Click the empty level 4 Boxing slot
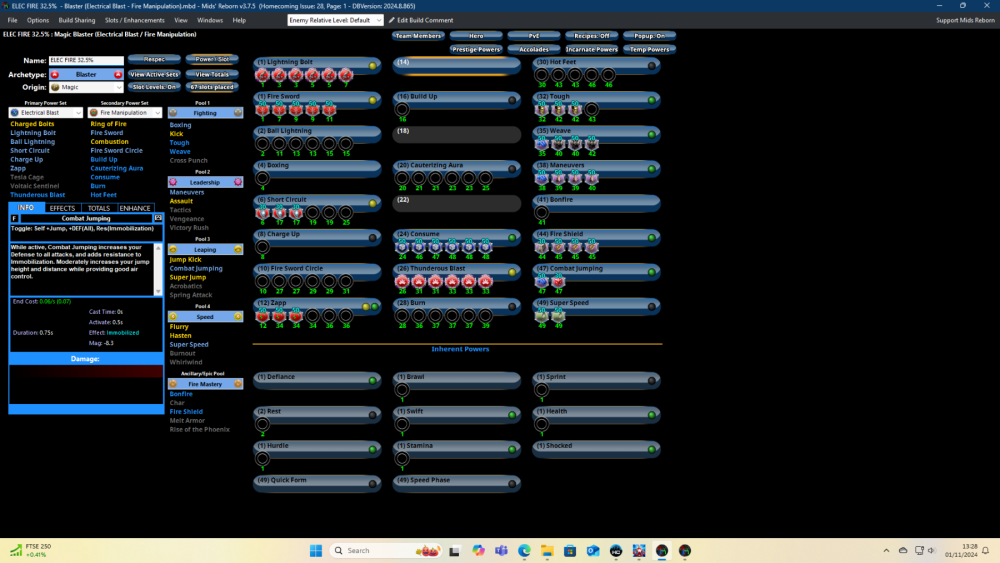 [262, 179]
